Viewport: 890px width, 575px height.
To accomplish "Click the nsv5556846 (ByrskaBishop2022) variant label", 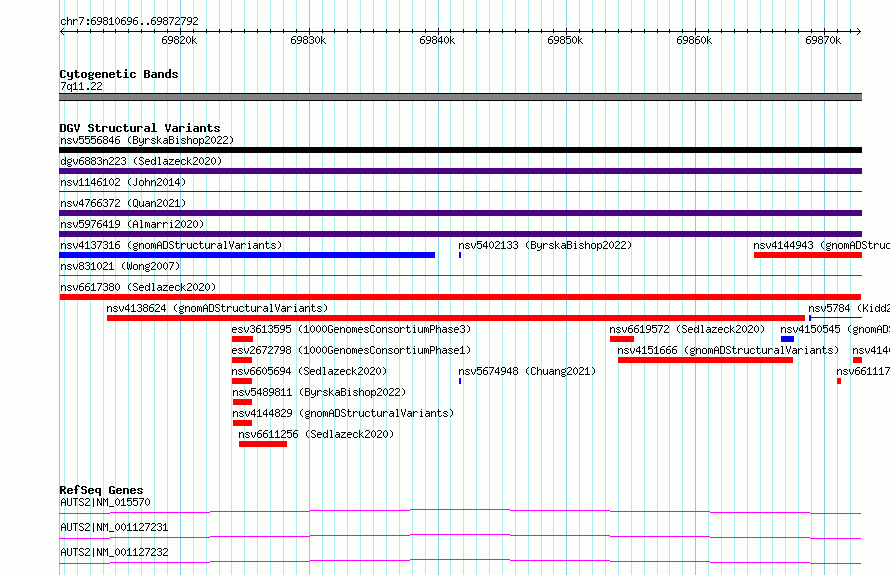I will [x=147, y=140].
